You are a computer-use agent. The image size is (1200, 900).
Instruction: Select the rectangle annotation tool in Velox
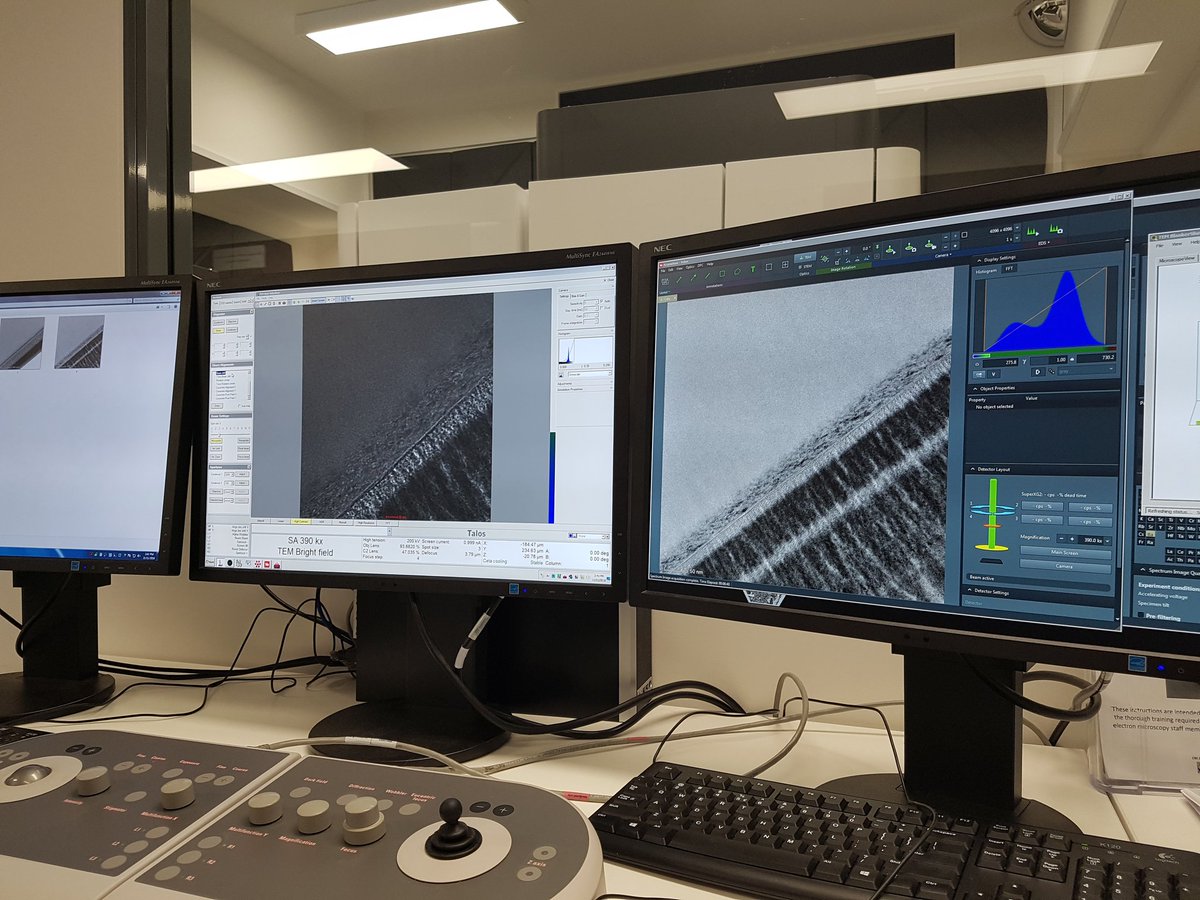(722, 273)
